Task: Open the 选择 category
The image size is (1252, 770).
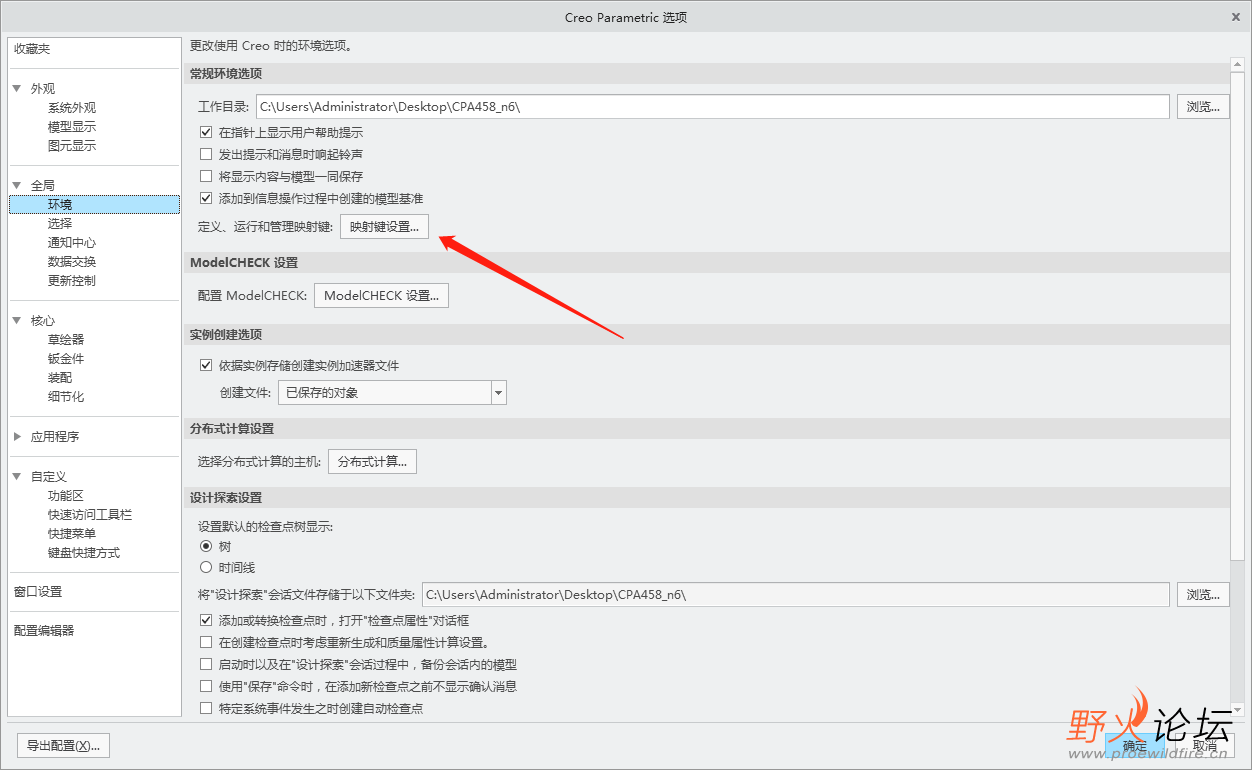Action: tap(60, 223)
